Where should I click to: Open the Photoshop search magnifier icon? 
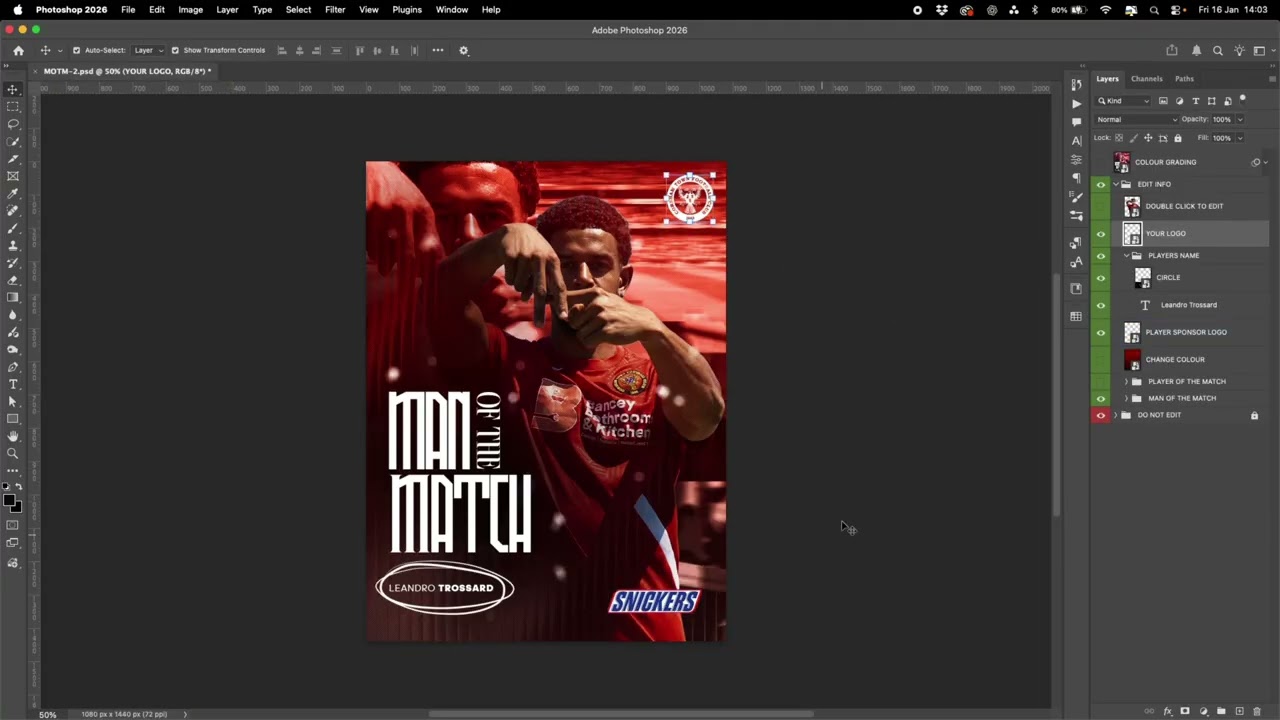[1218, 50]
